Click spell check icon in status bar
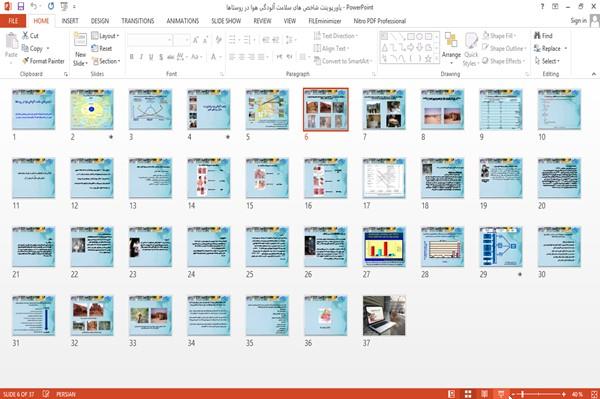This screenshot has height=399, width=600. click(46, 394)
